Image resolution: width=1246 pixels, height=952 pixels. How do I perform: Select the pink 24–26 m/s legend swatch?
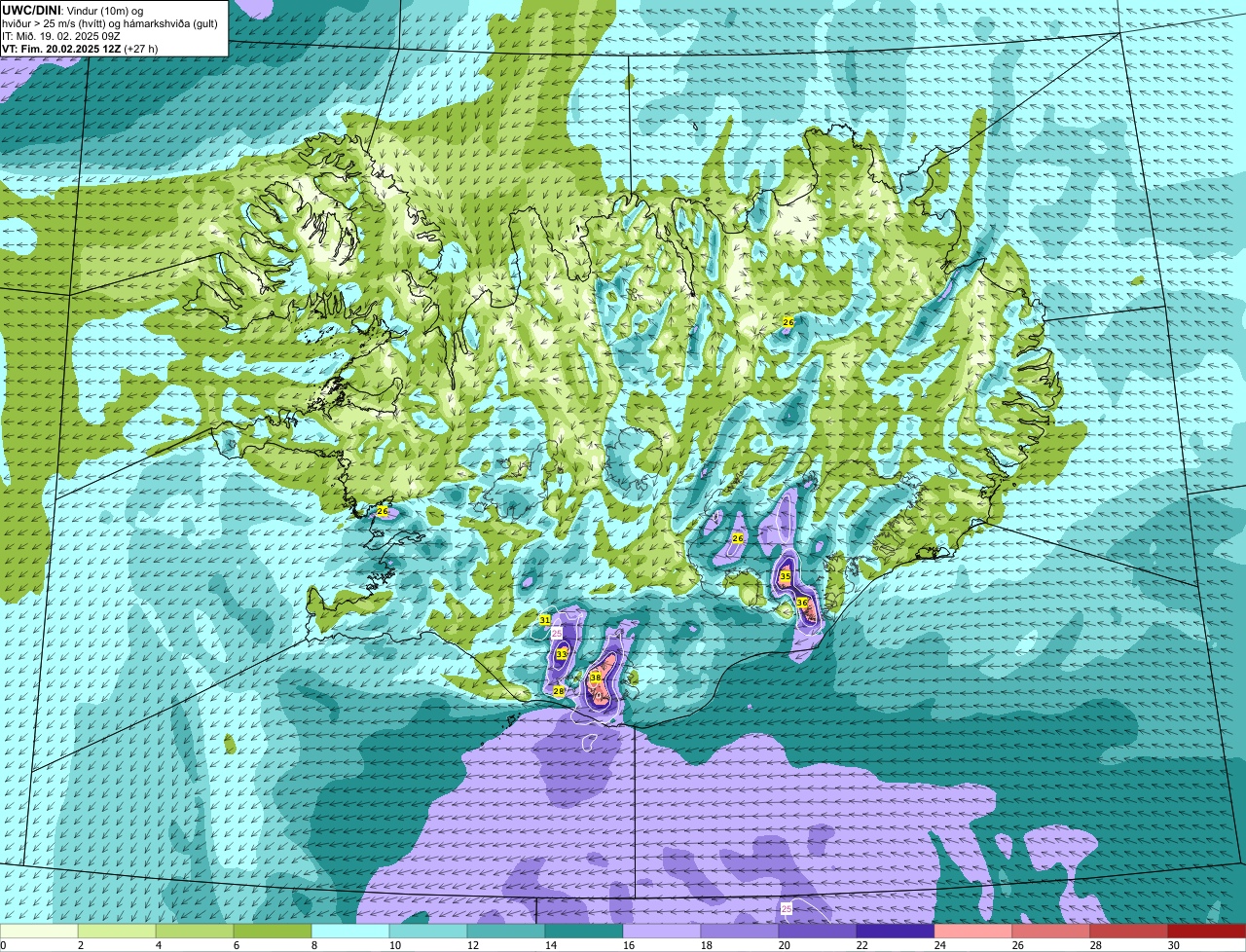[x=973, y=932]
